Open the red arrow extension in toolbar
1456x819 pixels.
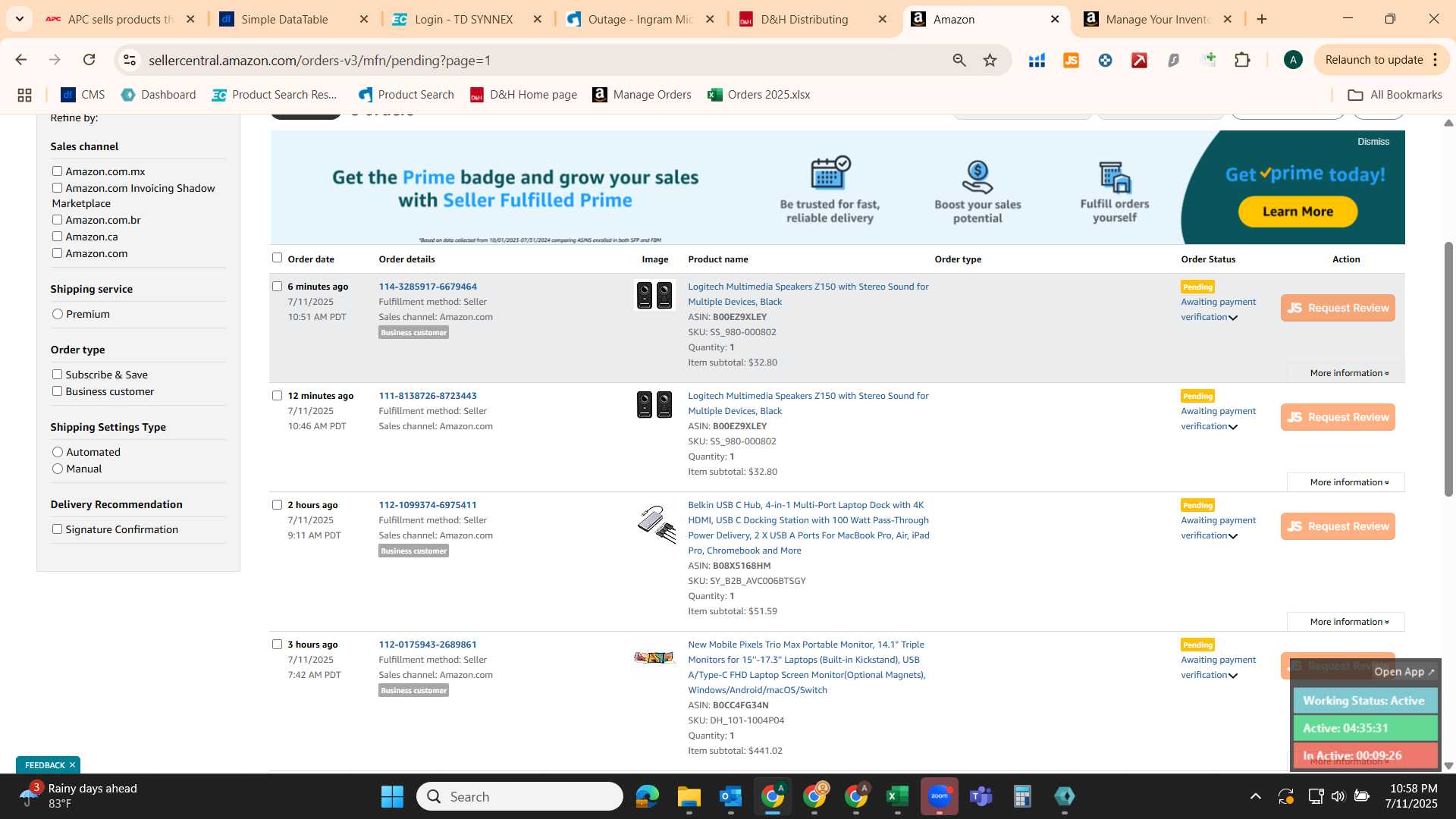tap(1139, 60)
